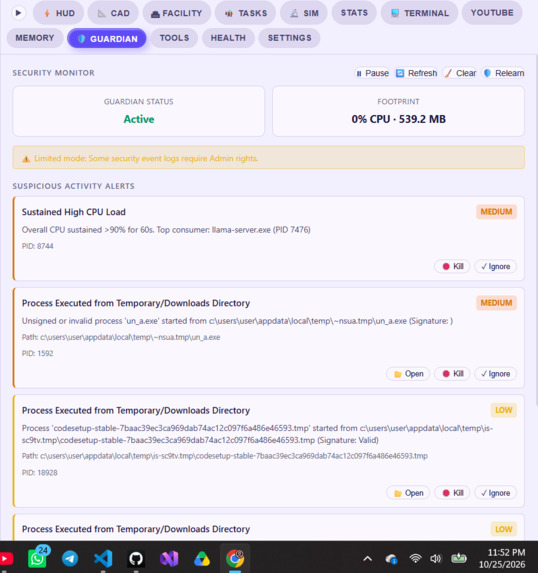The height and width of the screenshot is (573, 538).
Task: Click the MEDIUM badge on Sustained High CPU Load
Action: tap(496, 212)
